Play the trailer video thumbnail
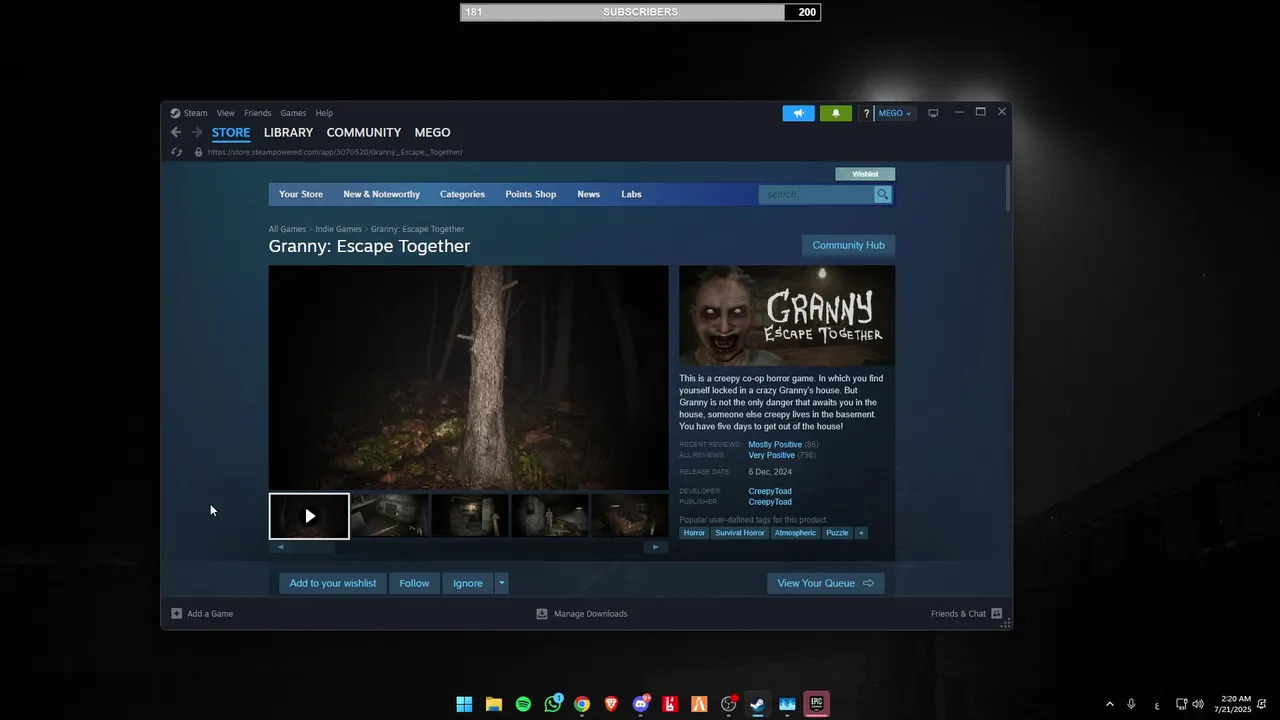This screenshot has width=1280, height=720. click(x=309, y=516)
